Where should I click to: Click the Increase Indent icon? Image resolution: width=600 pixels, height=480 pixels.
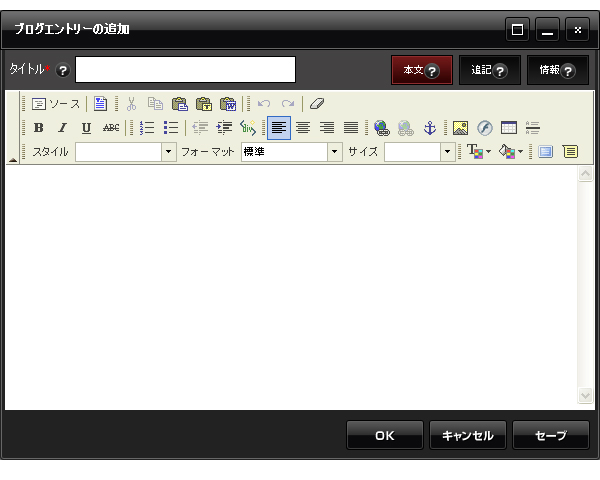[224, 128]
